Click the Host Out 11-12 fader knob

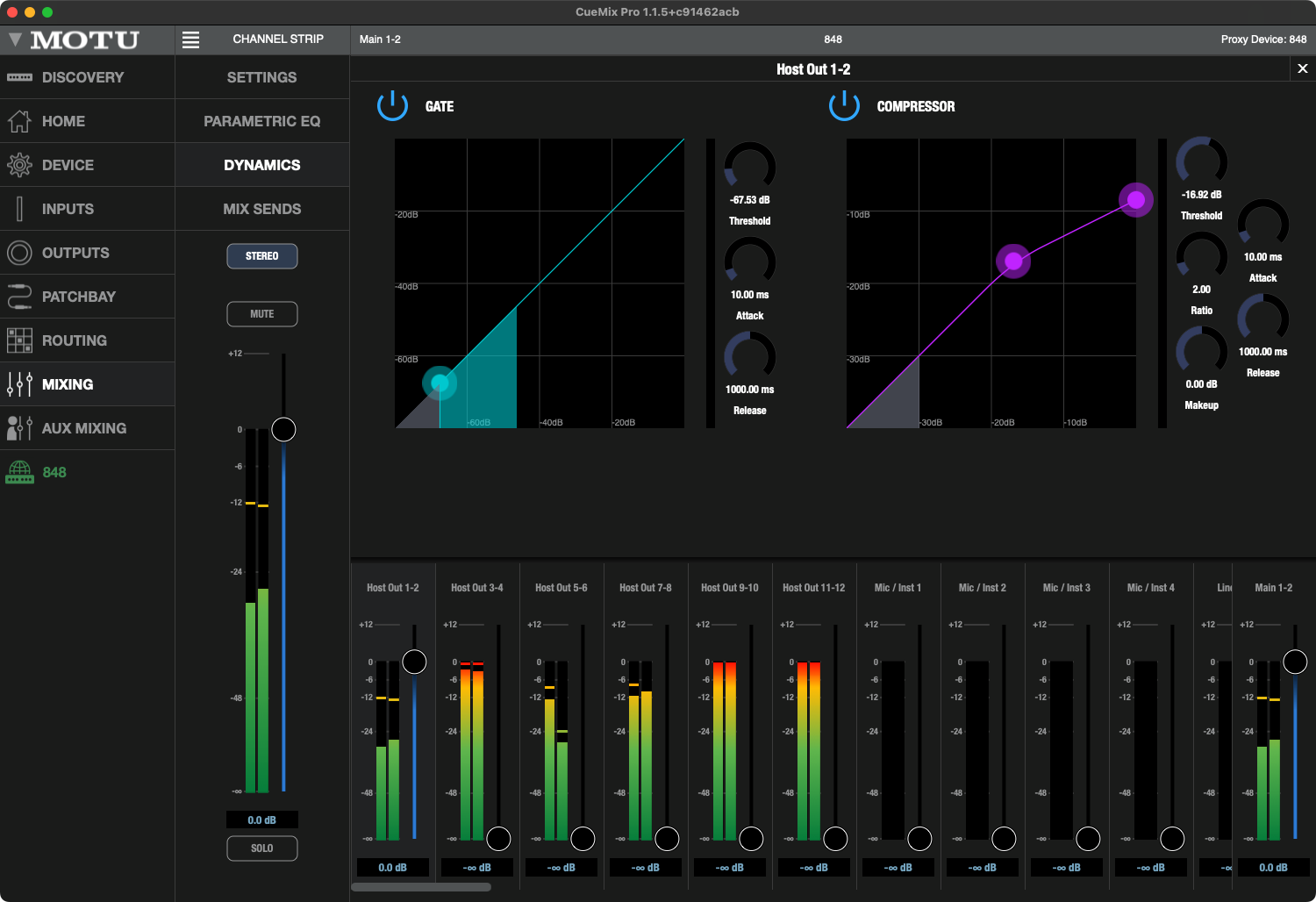pyautogui.click(x=835, y=839)
